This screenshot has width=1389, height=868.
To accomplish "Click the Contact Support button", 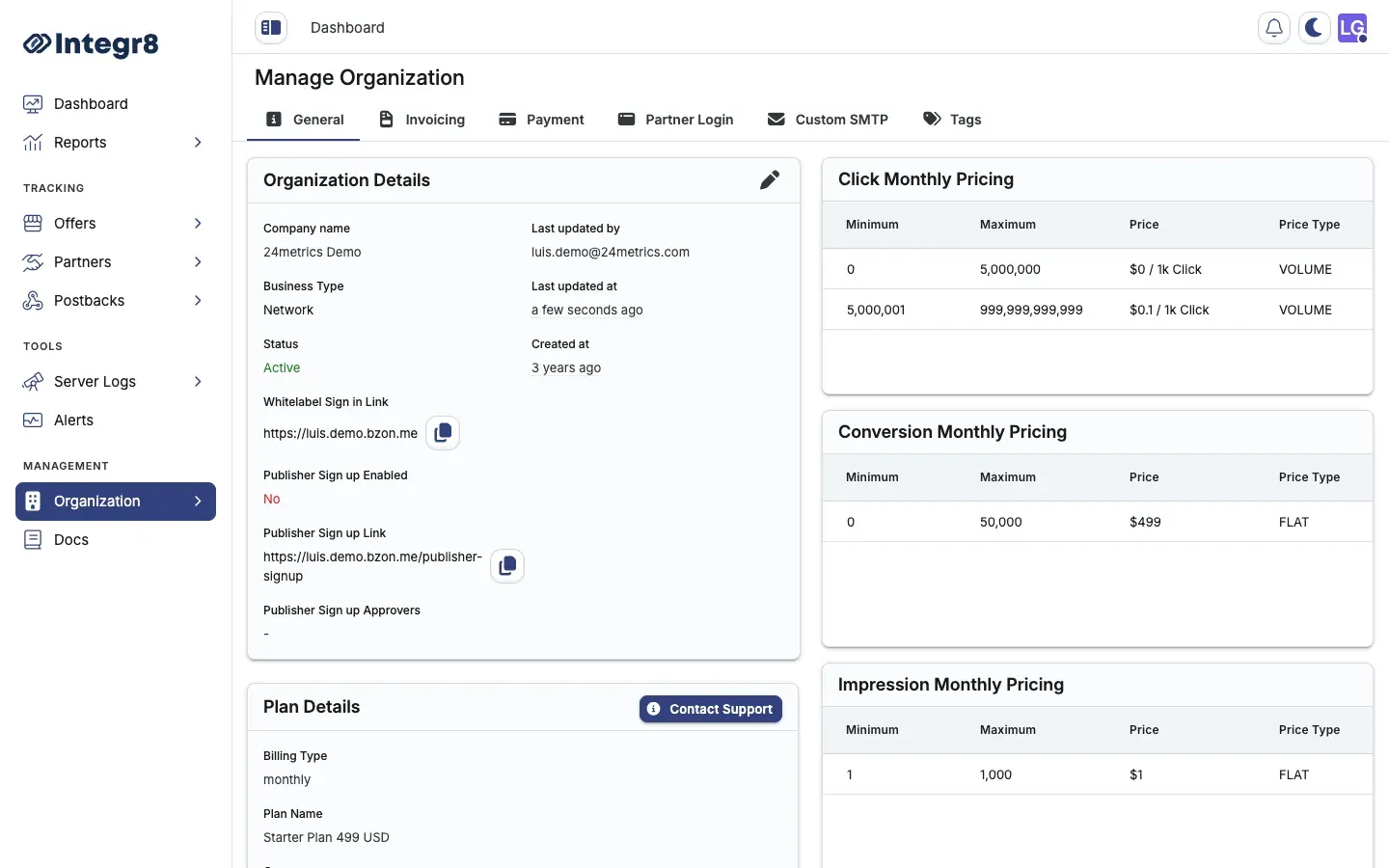I will tap(711, 709).
